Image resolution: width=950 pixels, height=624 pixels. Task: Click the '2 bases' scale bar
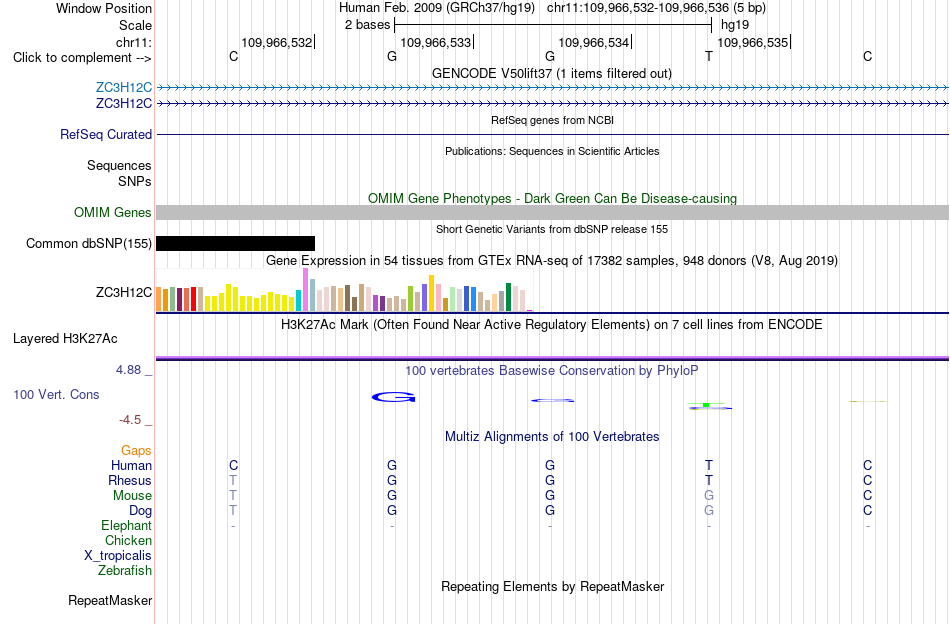553,25
